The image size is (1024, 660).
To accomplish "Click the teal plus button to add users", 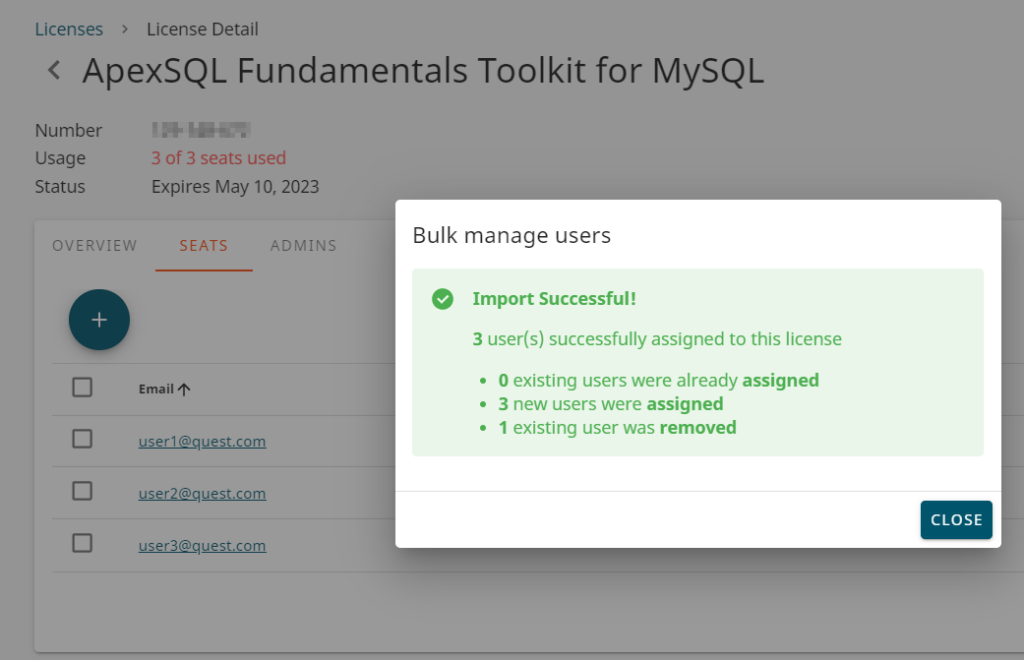I will [99, 319].
